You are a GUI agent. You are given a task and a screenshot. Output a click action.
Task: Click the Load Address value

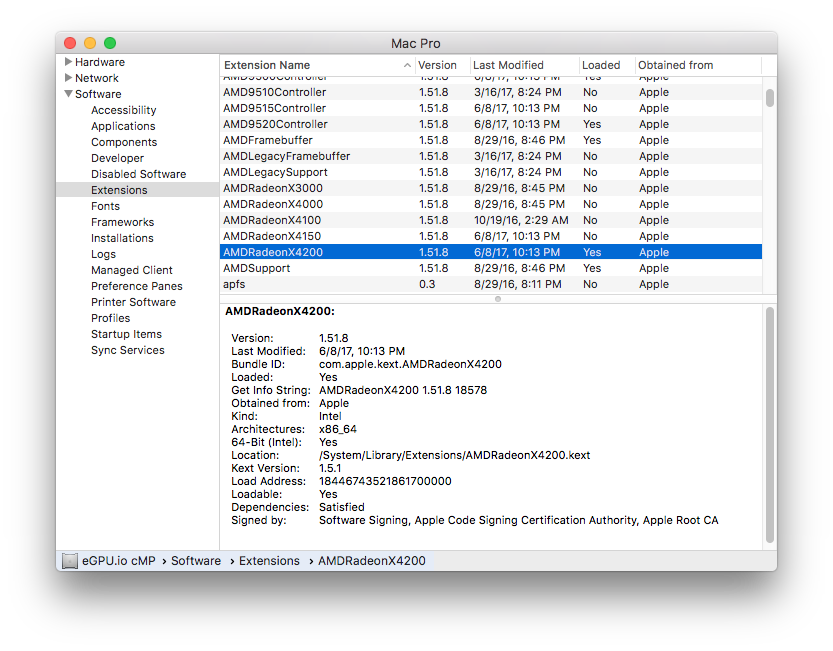click(x=385, y=481)
